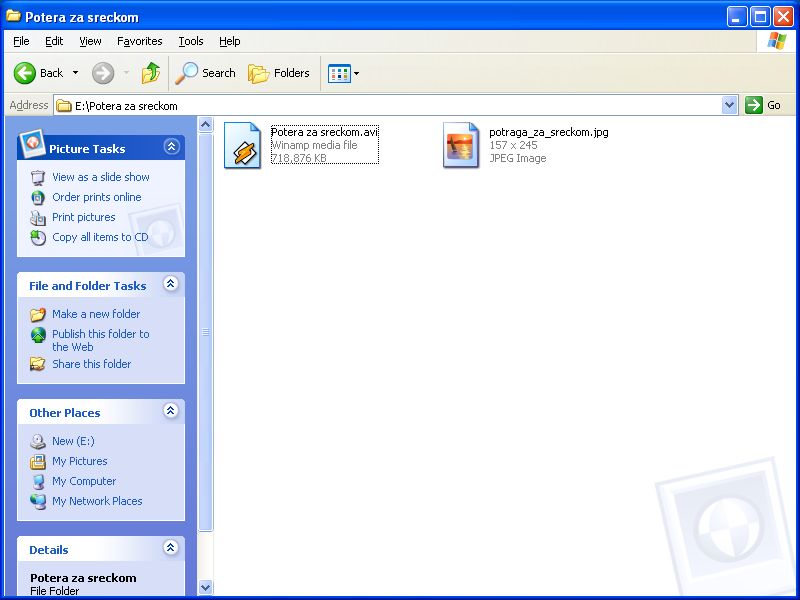Click the Copy to CD disc icon
Image resolution: width=800 pixels, height=600 pixels.
pyautogui.click(x=38, y=238)
